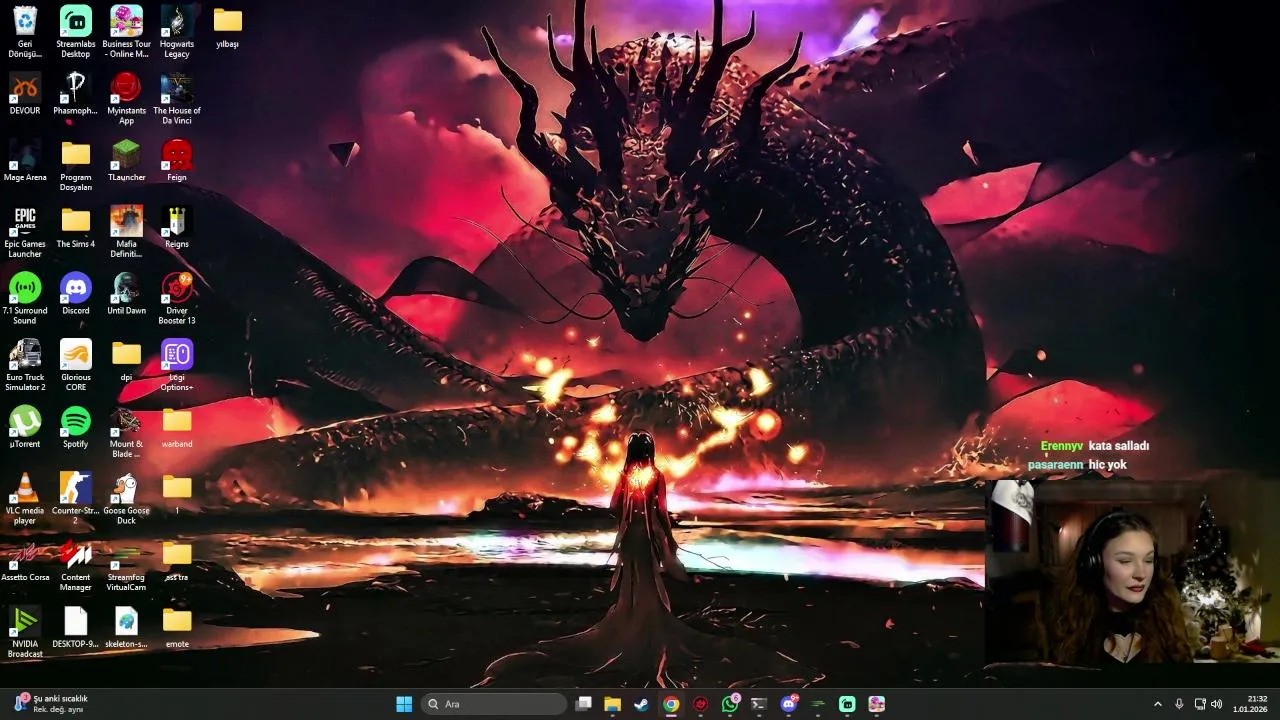Select the emote folder
This screenshot has height=720, width=1280.
[x=177, y=627]
